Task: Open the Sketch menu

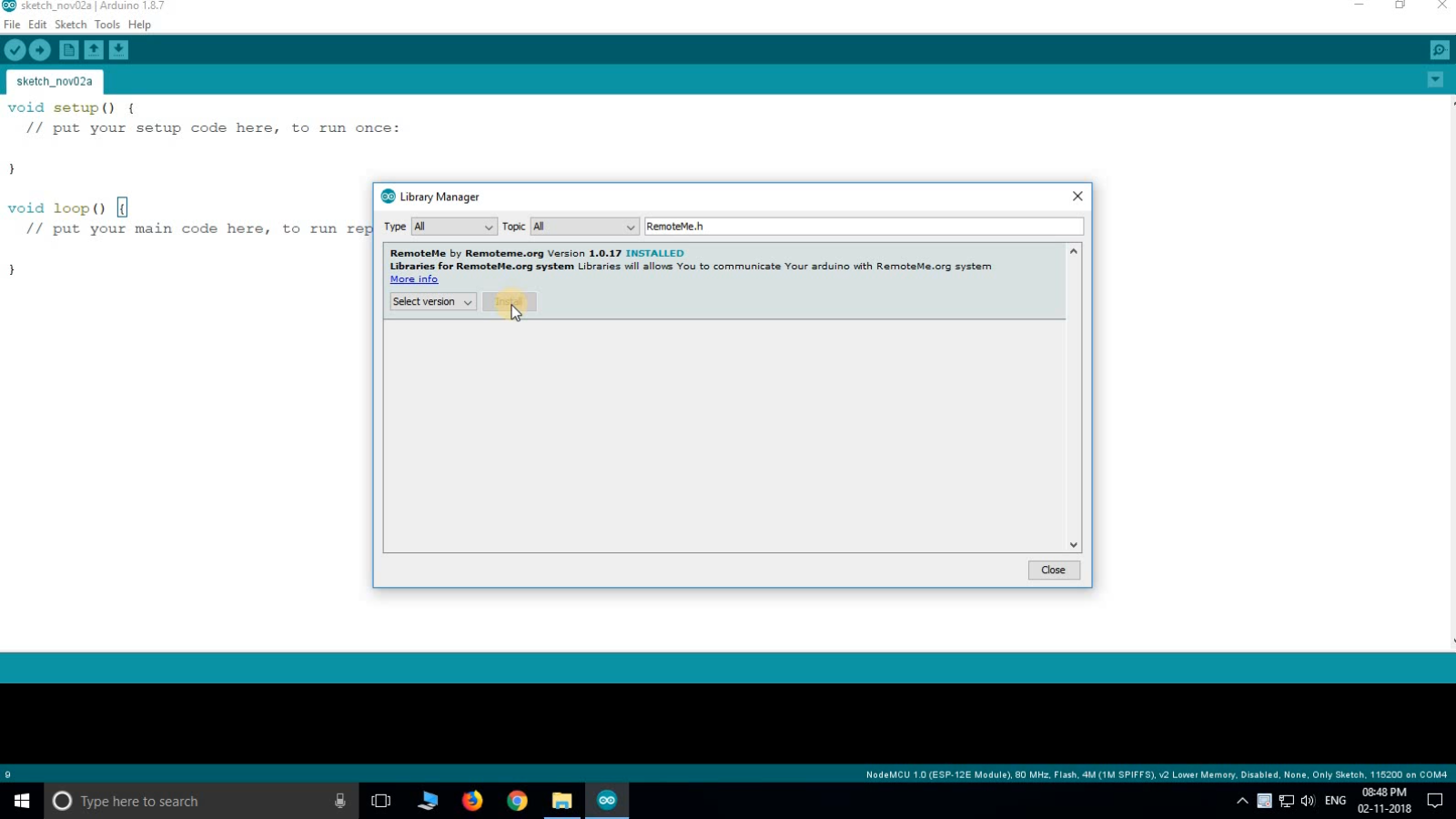Action: tap(70, 25)
